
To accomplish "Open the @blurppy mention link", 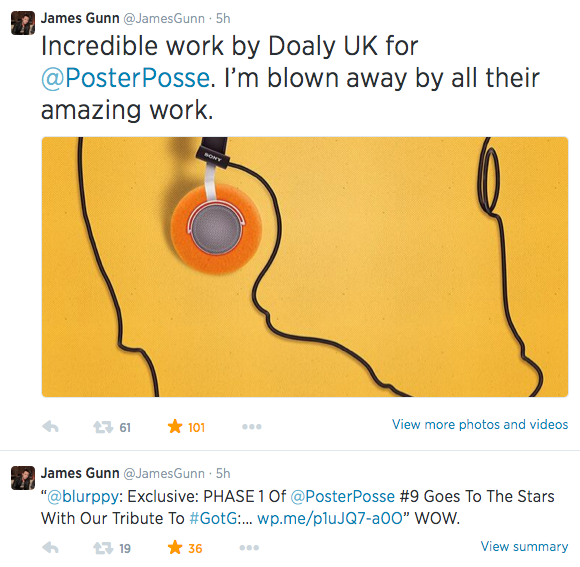I will coord(82,497).
